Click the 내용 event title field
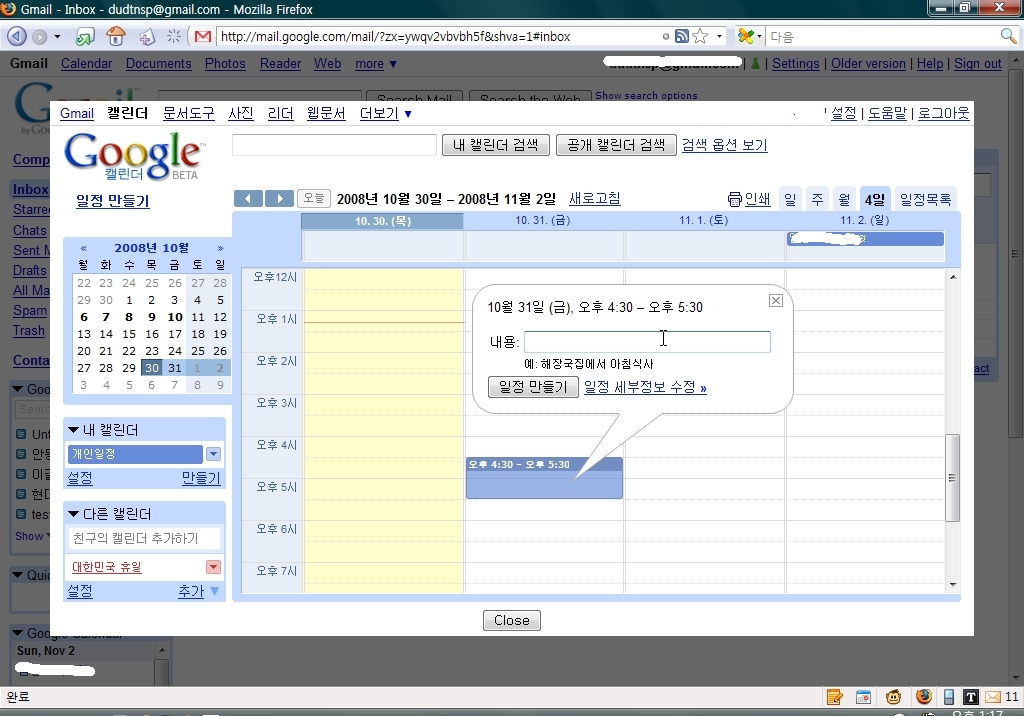The width and height of the screenshot is (1024, 716). (x=647, y=342)
